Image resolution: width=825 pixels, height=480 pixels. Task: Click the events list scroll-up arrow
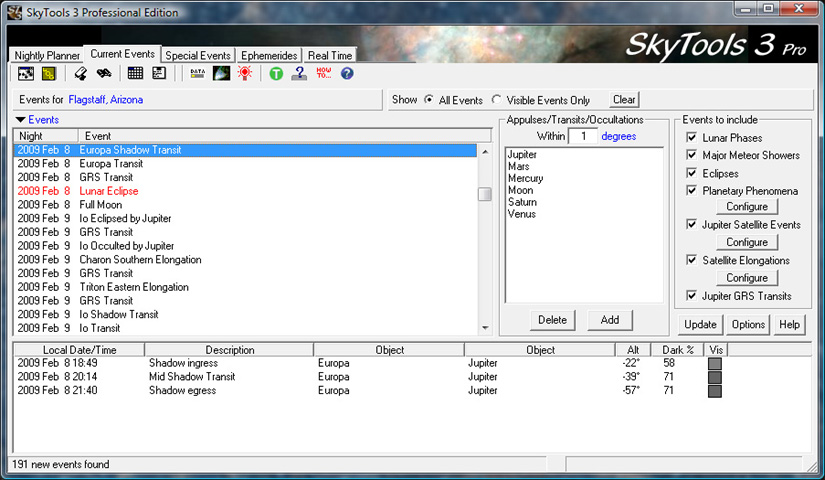tap(485, 152)
